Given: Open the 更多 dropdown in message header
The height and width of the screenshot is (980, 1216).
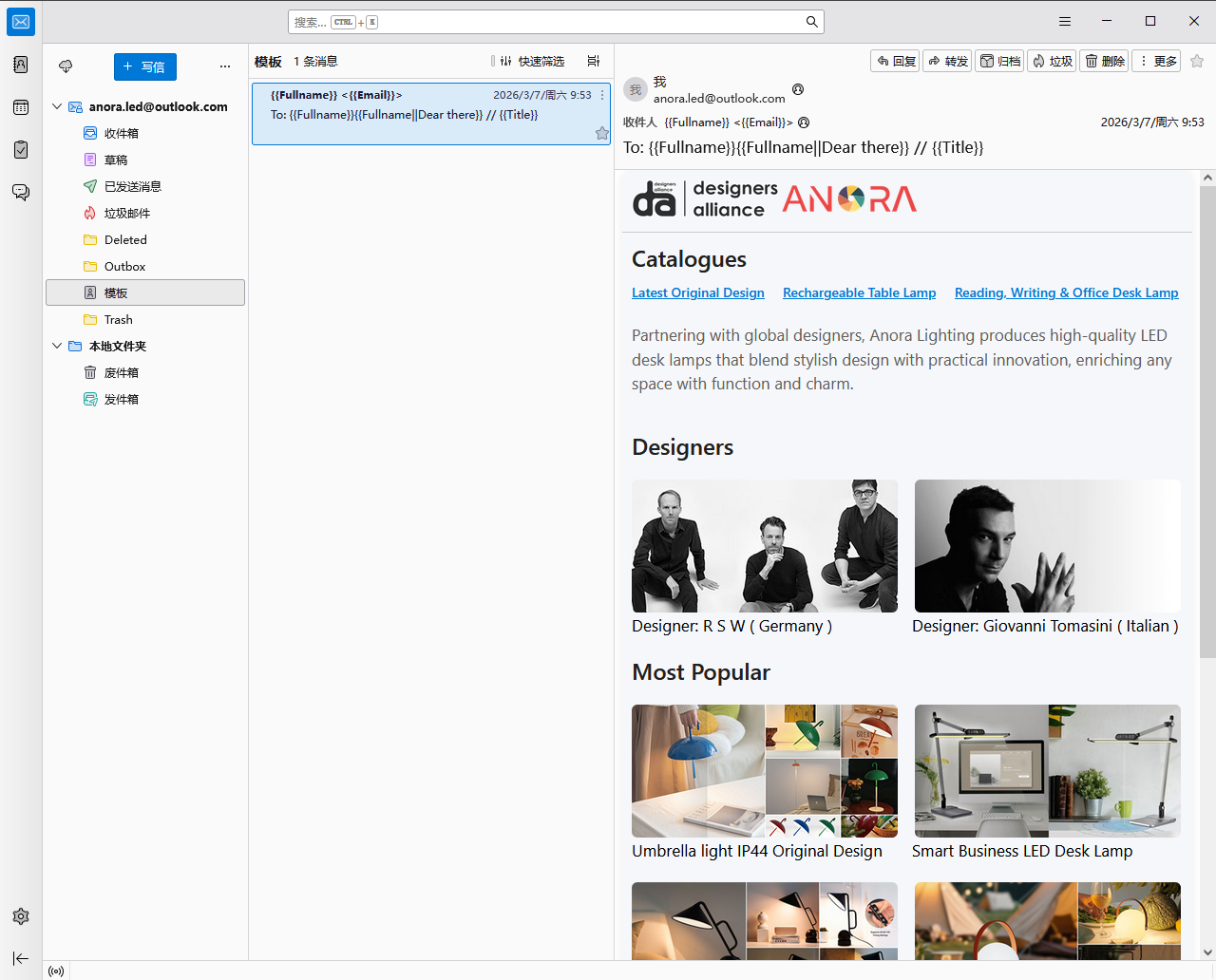Looking at the screenshot, I should coord(1159,61).
